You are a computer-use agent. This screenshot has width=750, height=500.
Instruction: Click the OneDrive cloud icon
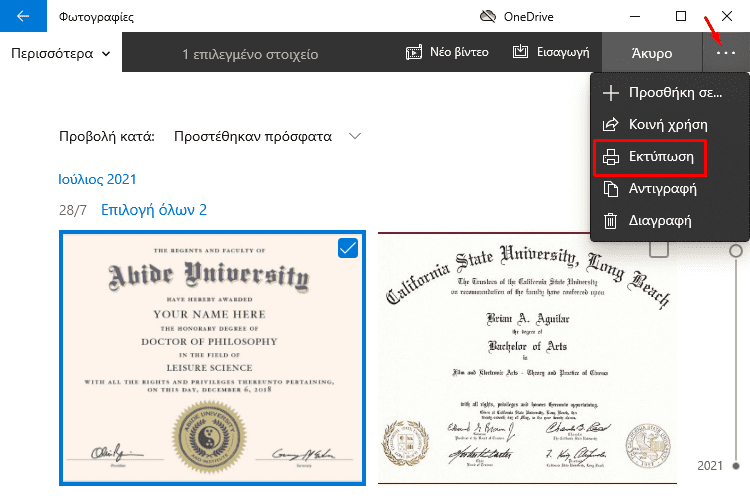[x=487, y=17]
